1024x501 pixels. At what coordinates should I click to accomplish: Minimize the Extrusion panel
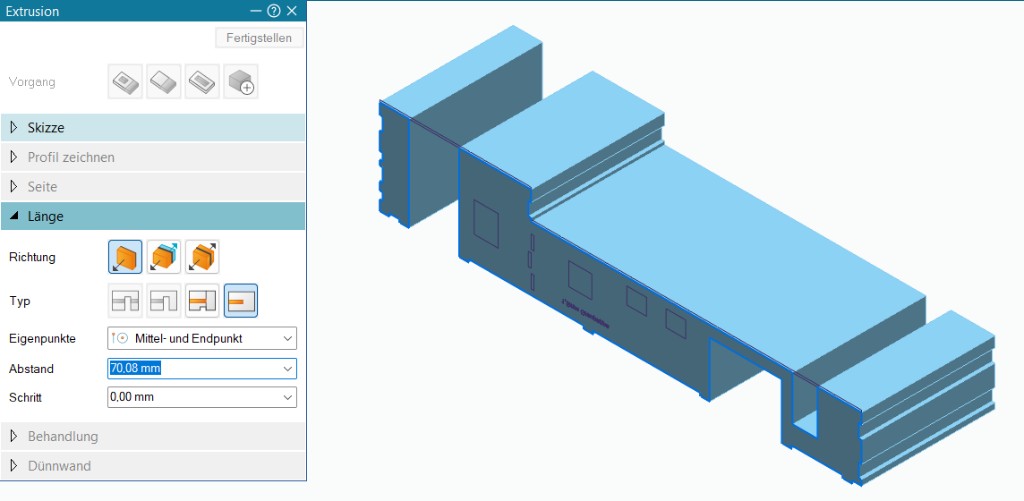(255, 11)
